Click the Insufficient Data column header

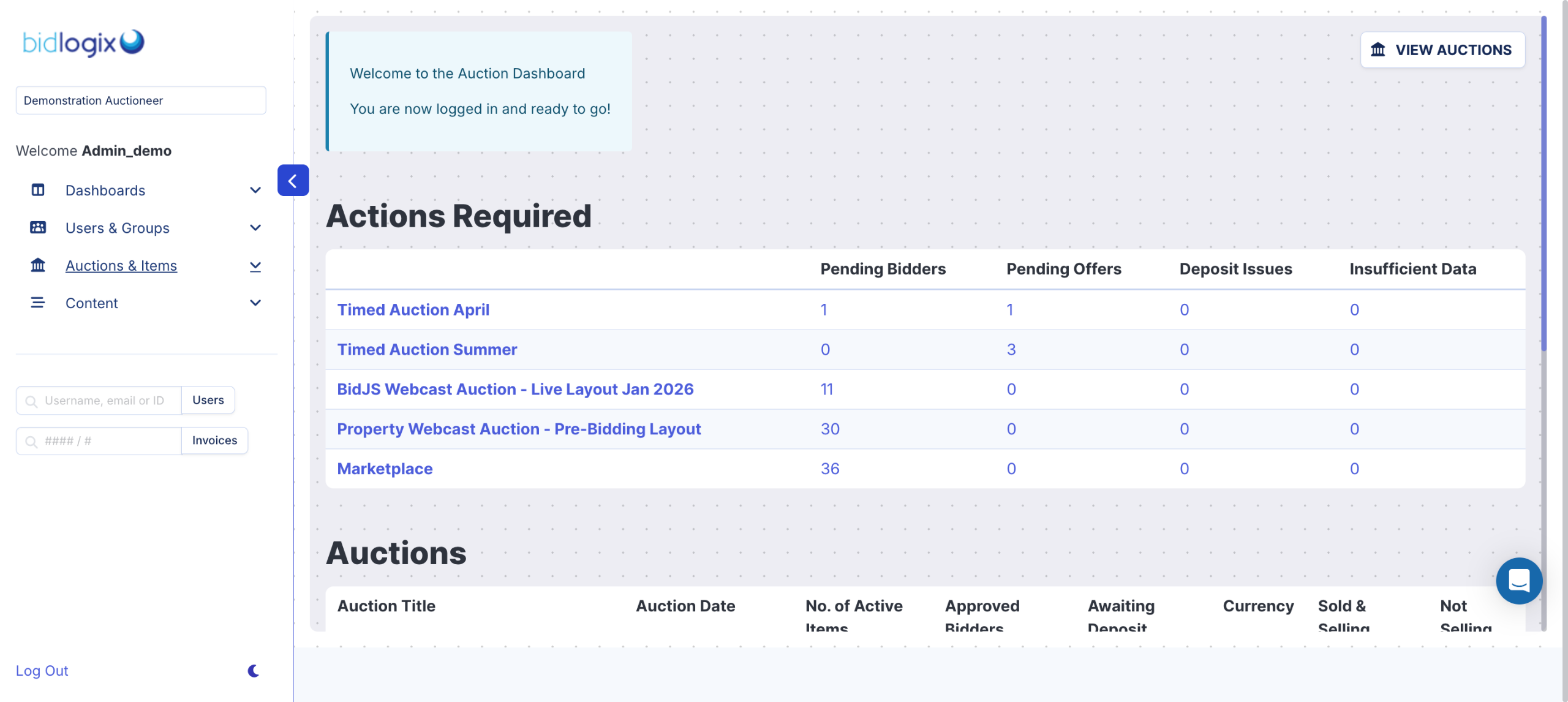click(x=1412, y=269)
